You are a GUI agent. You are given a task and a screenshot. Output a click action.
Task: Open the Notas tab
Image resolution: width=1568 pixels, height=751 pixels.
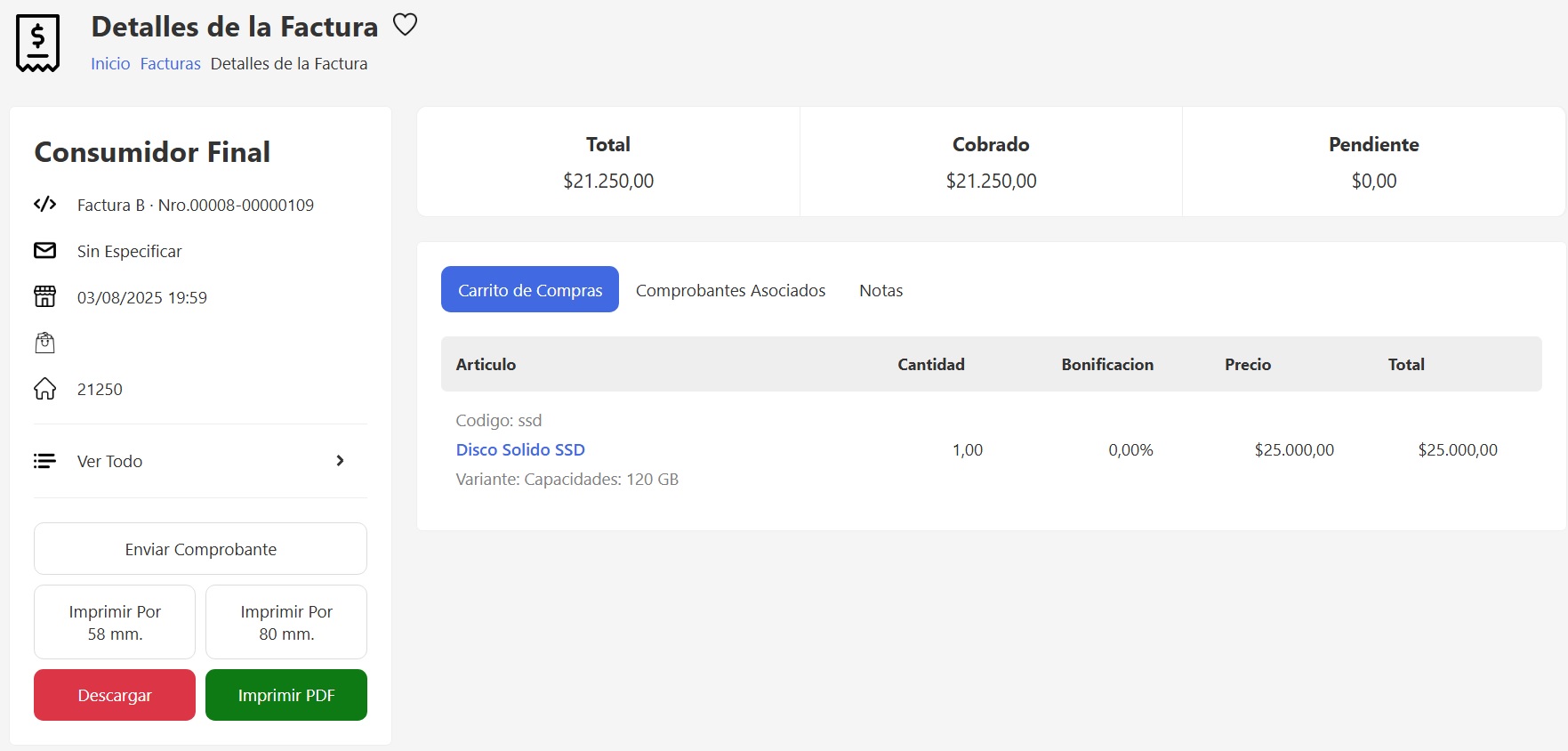coord(880,290)
